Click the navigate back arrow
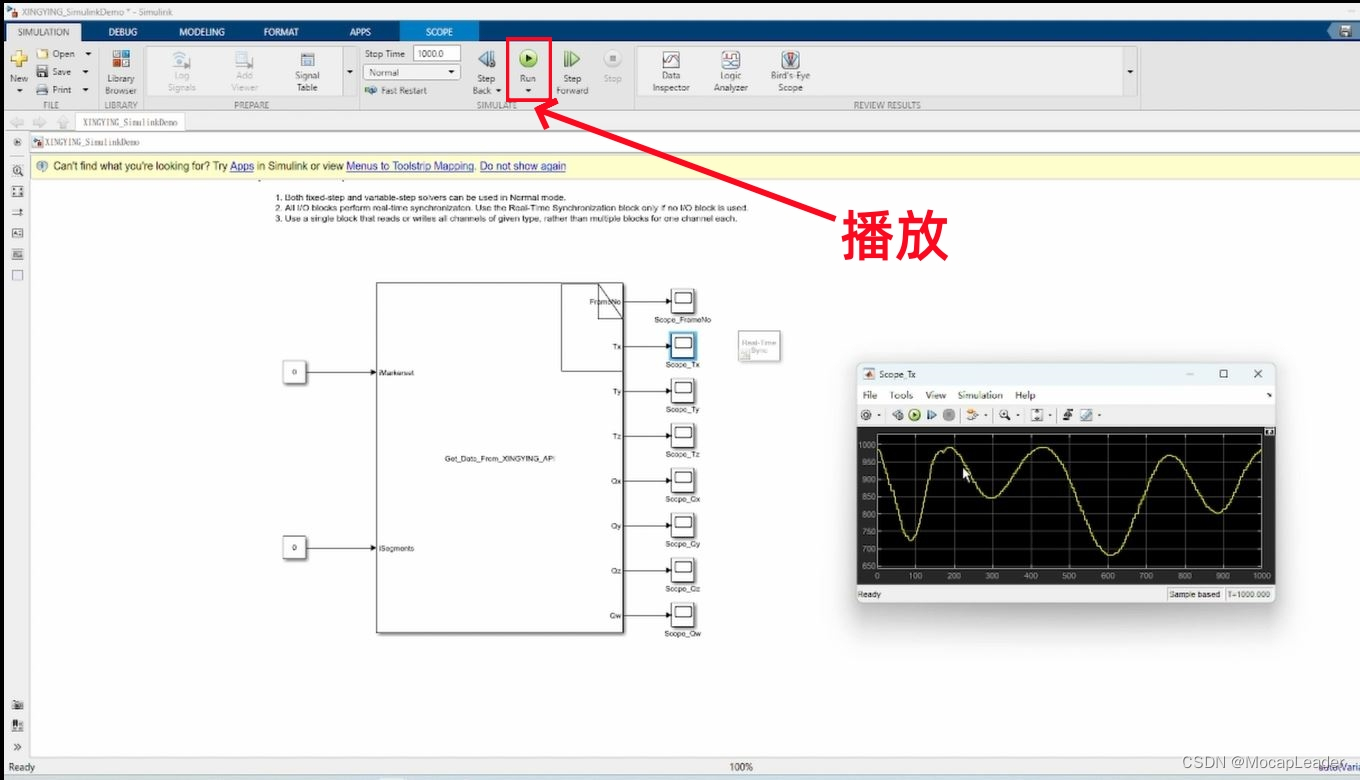Image resolution: width=1360 pixels, height=780 pixels. click(16, 122)
